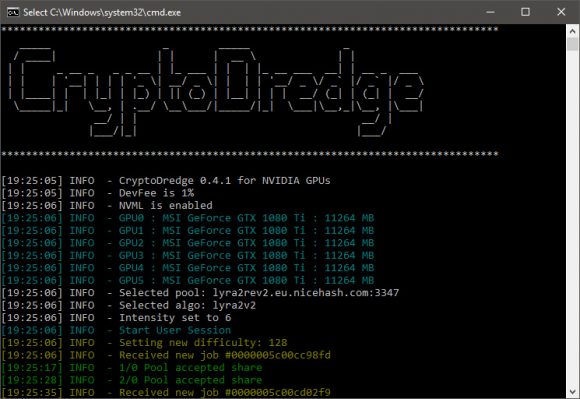Click the vertical scrollbar thumb

(573, 45)
